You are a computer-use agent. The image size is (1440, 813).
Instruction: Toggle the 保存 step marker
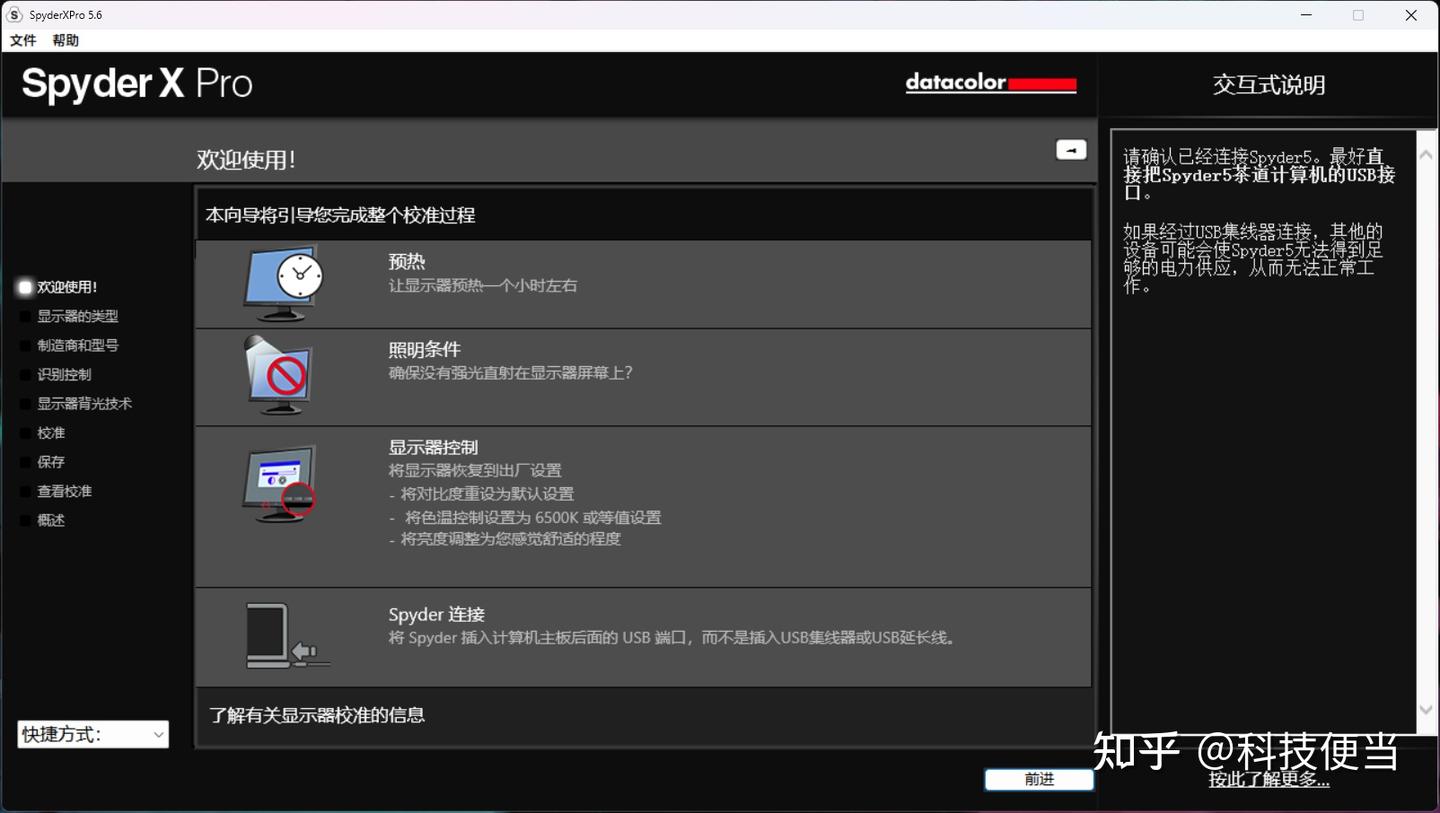coord(24,461)
